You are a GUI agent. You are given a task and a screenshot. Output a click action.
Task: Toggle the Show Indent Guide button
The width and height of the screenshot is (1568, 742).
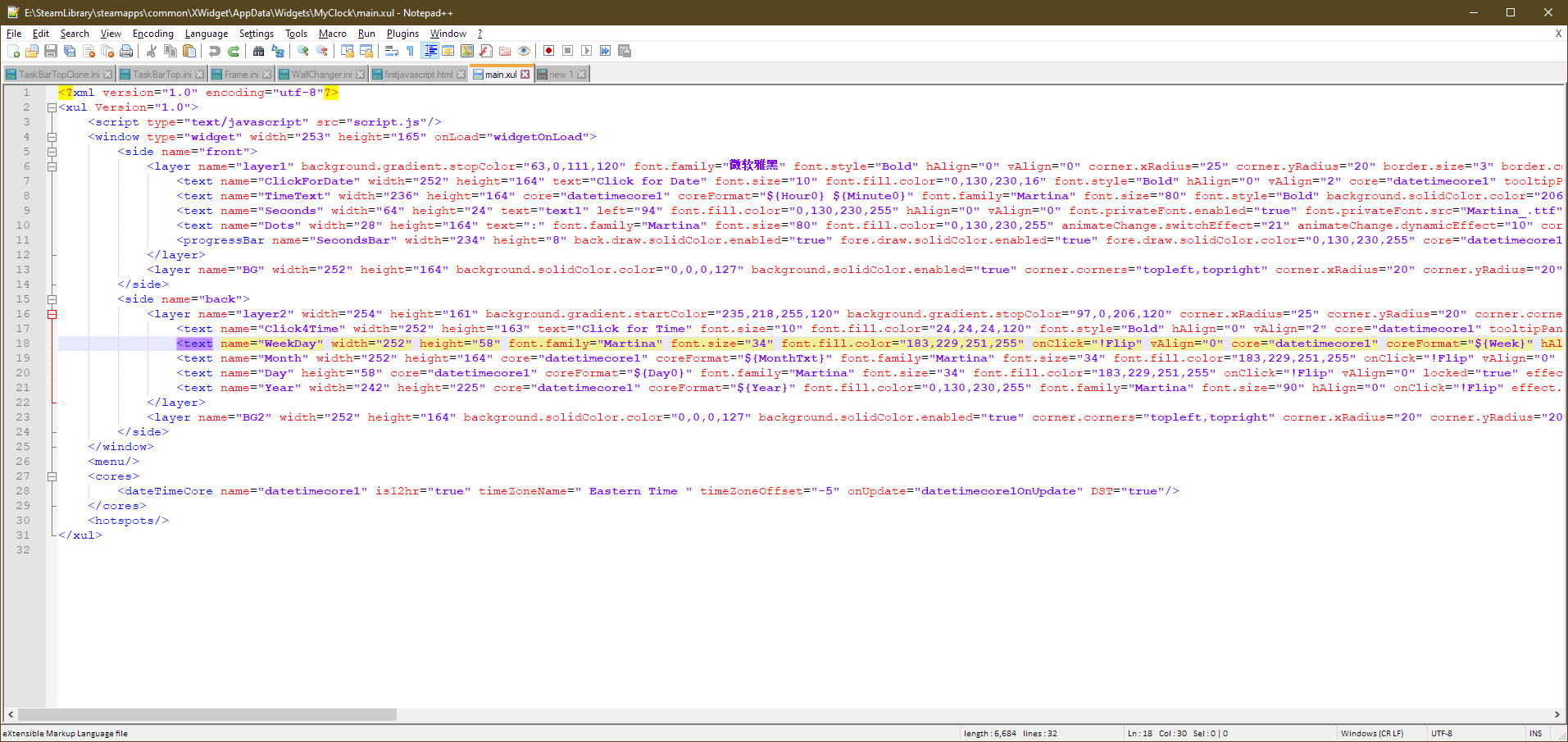[x=430, y=51]
